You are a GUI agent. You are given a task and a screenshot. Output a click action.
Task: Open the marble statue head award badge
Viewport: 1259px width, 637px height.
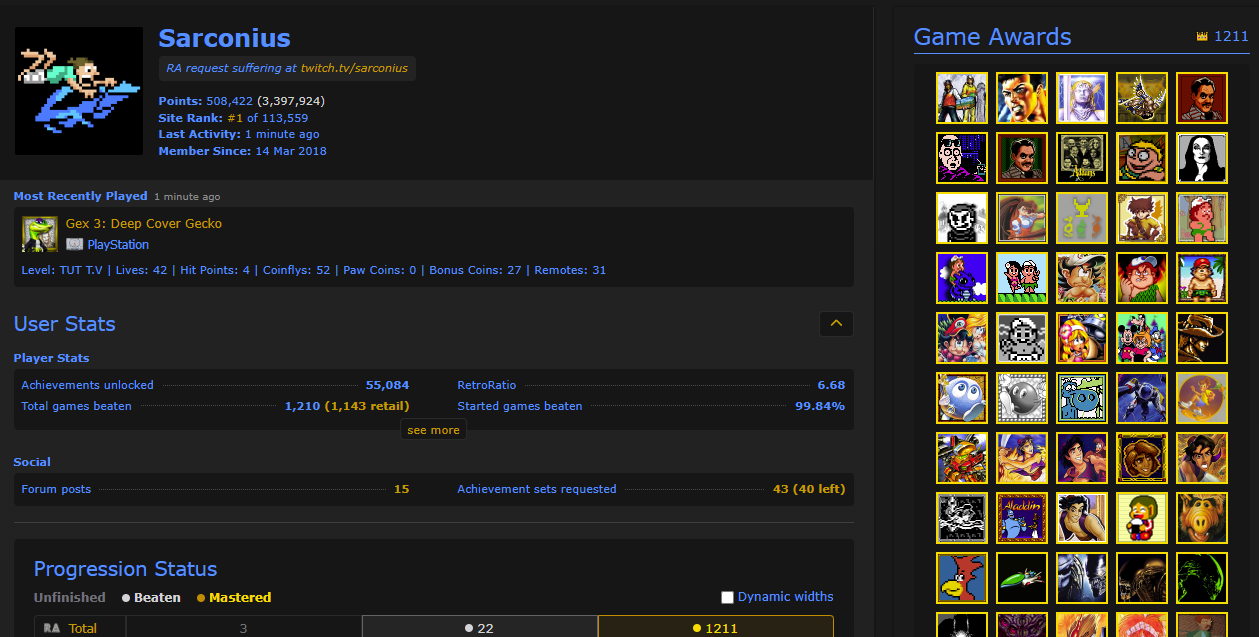click(1082, 98)
